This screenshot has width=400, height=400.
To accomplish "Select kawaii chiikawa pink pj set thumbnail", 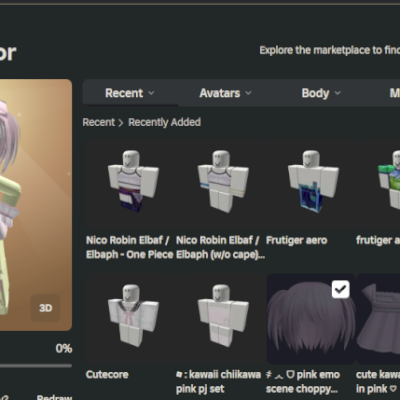I will [x=221, y=318].
